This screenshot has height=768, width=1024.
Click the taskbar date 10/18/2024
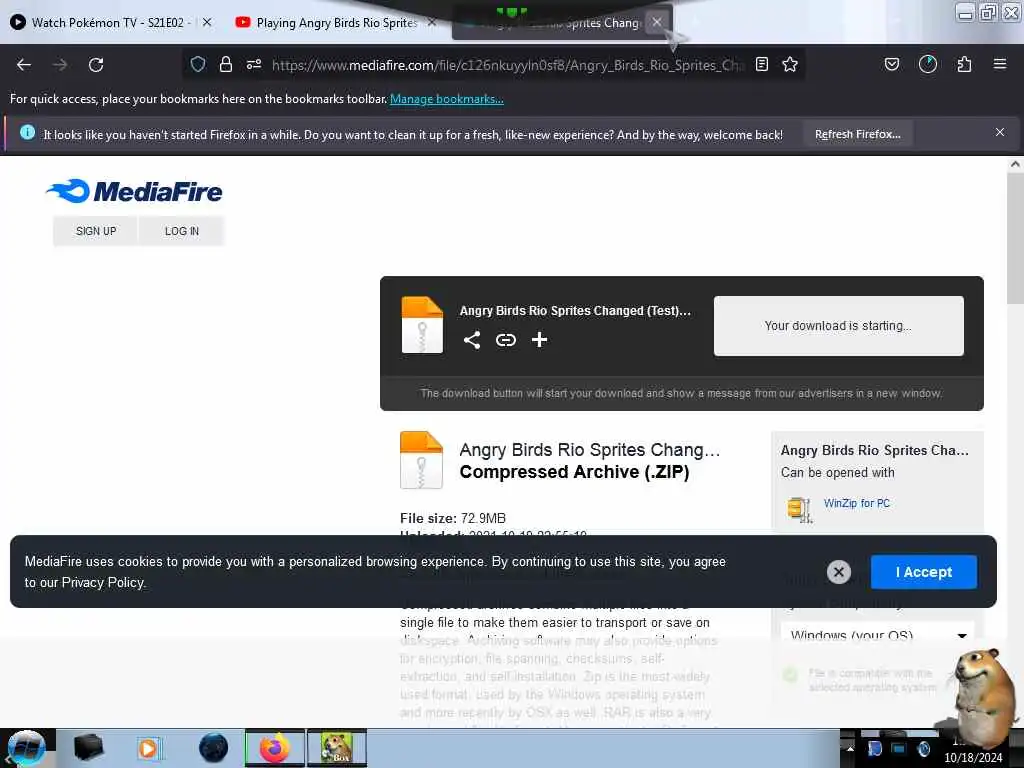coord(972,758)
